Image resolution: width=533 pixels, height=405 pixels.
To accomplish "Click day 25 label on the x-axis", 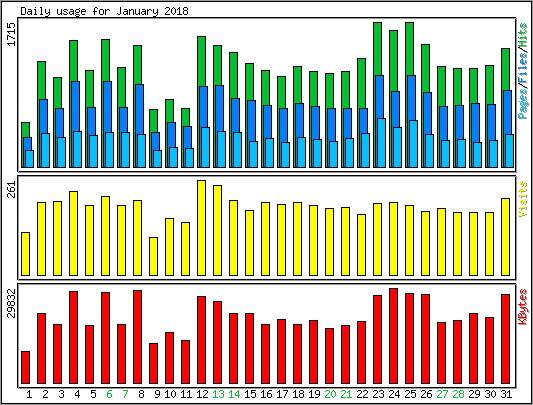I will [x=410, y=394].
